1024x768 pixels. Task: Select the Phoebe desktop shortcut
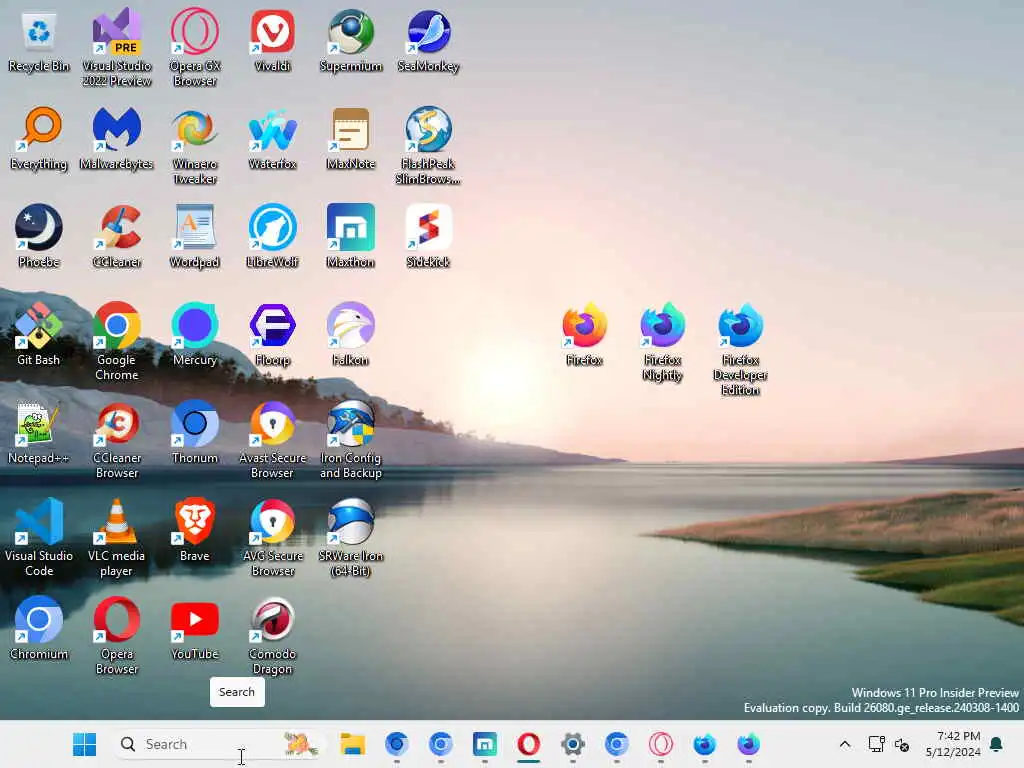[x=39, y=236]
